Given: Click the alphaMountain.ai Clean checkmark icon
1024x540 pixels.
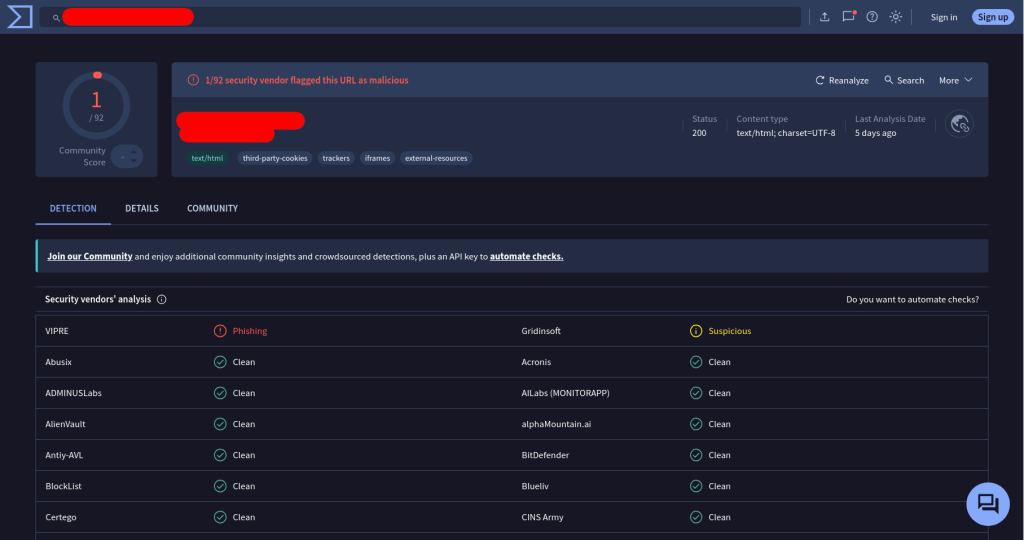Looking at the screenshot, I should (x=696, y=424).
